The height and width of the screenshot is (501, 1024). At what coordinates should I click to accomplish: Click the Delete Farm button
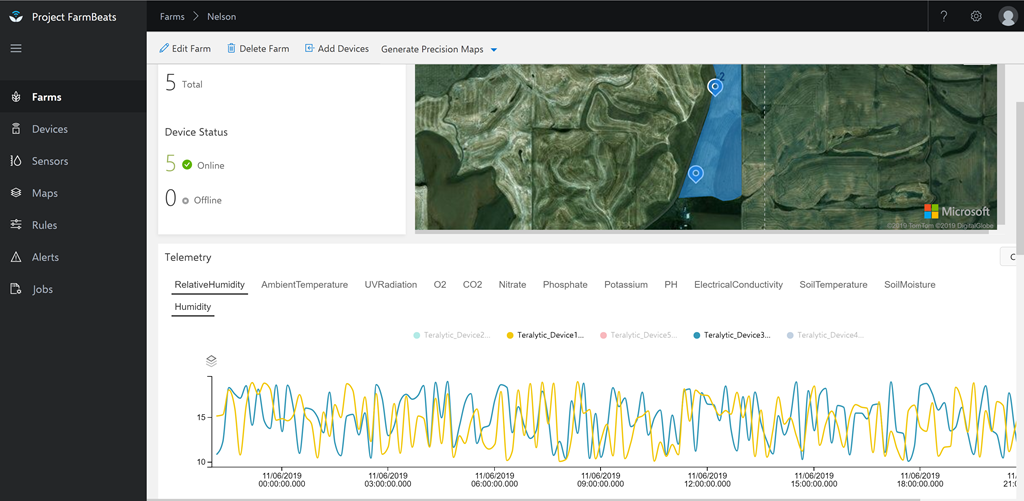point(258,48)
